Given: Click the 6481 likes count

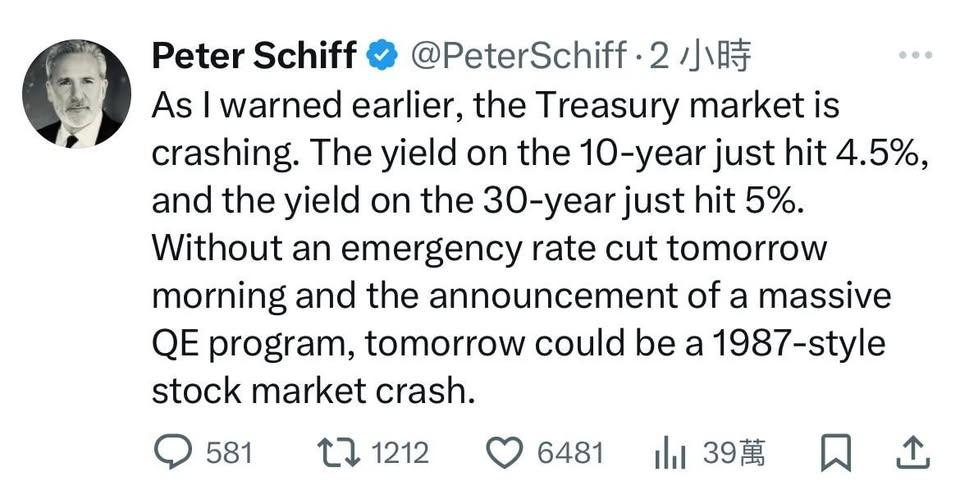Looking at the screenshot, I should tap(570, 453).
